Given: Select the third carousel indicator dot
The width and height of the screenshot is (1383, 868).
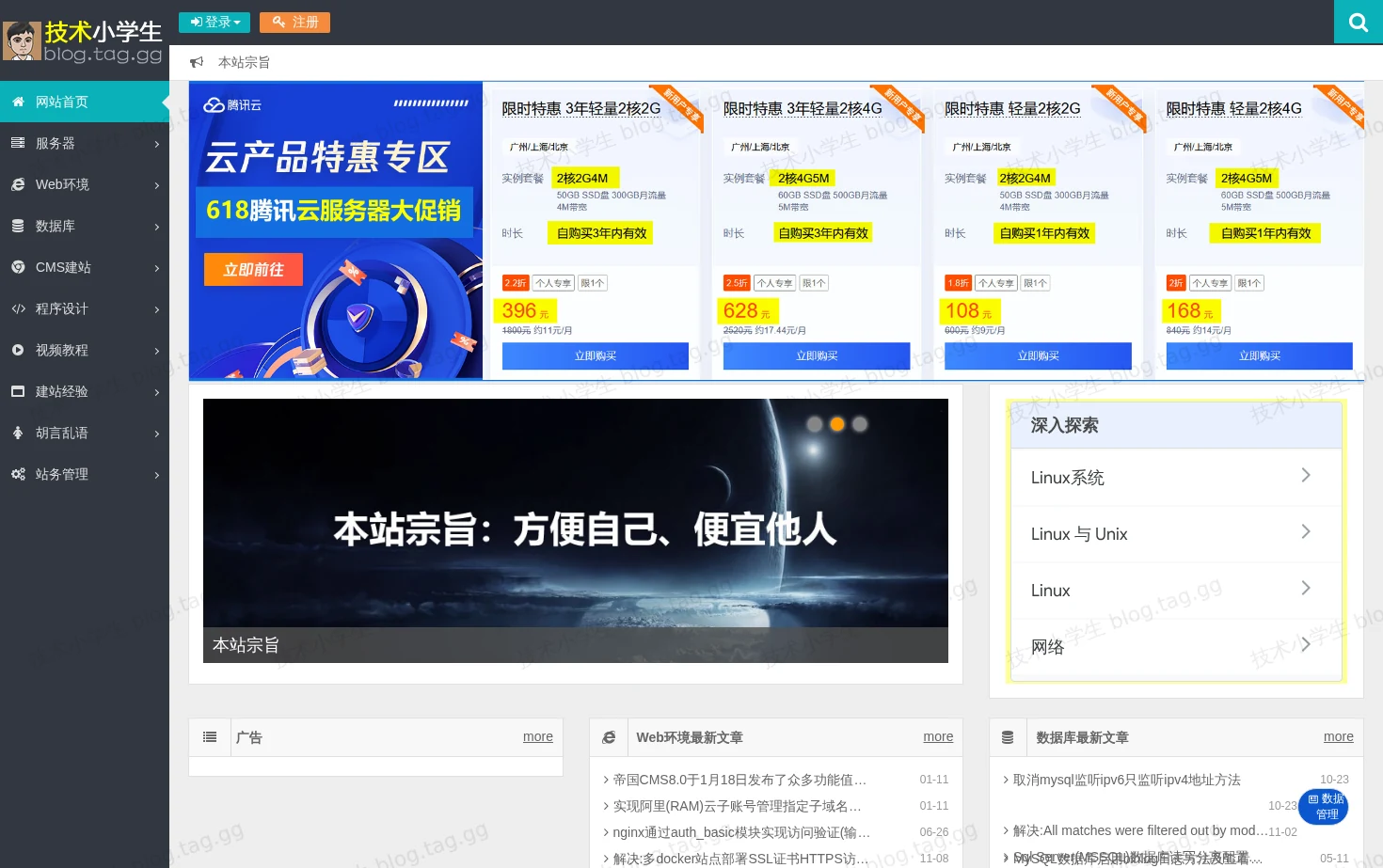Looking at the screenshot, I should (x=860, y=424).
